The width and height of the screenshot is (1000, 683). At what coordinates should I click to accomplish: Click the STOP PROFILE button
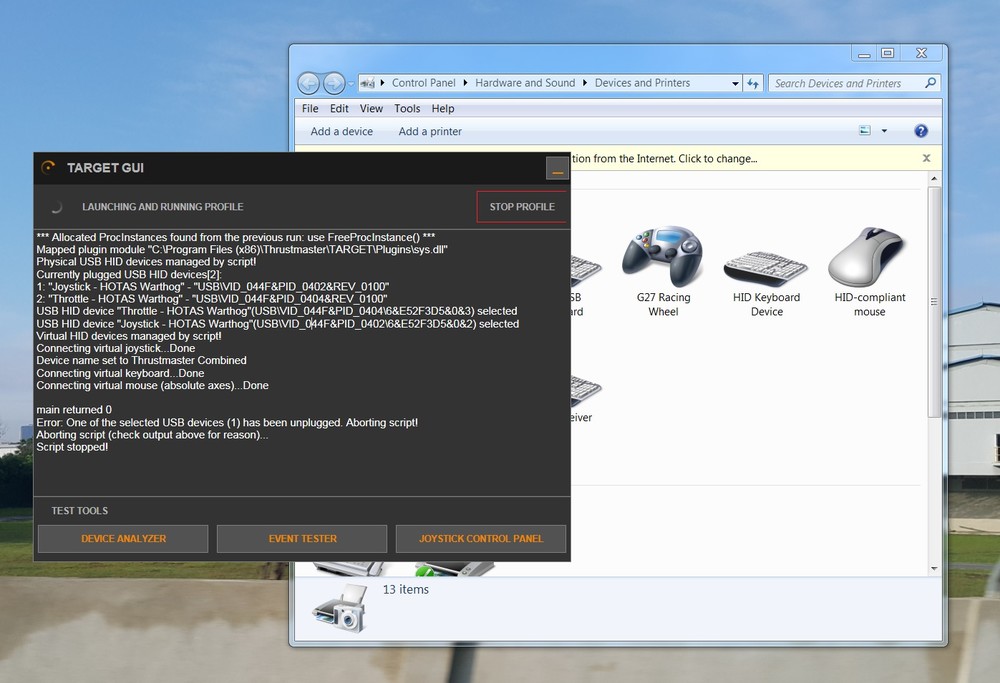point(522,207)
